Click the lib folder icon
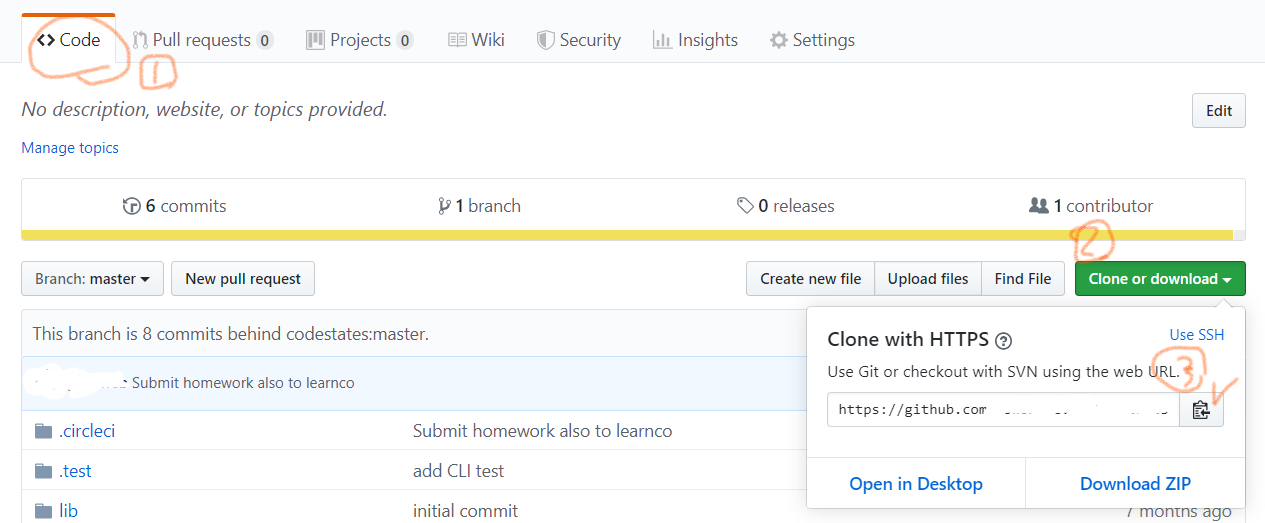Image resolution: width=1265 pixels, height=523 pixels. coord(43,511)
